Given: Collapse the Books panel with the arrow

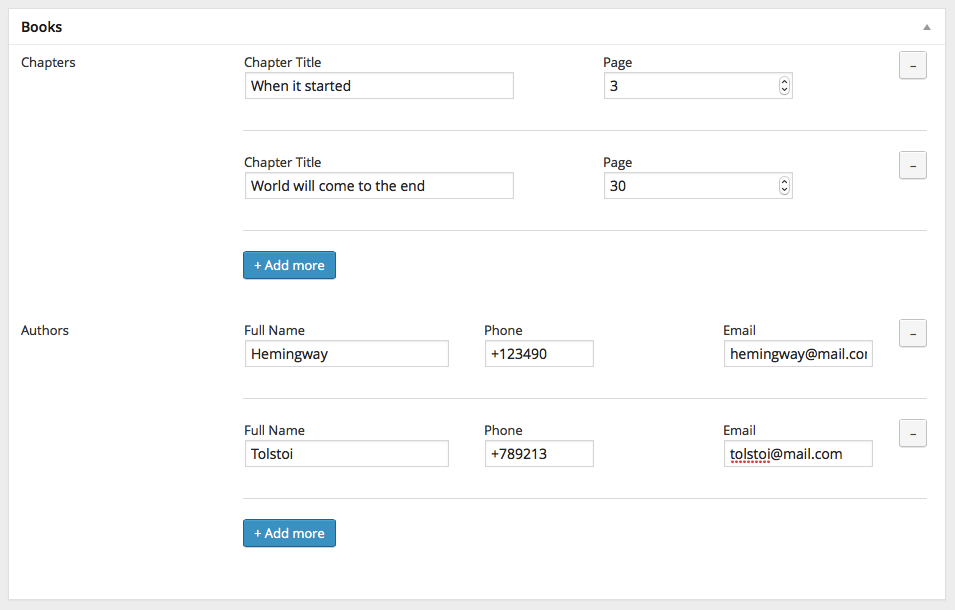Looking at the screenshot, I should pos(926,27).
